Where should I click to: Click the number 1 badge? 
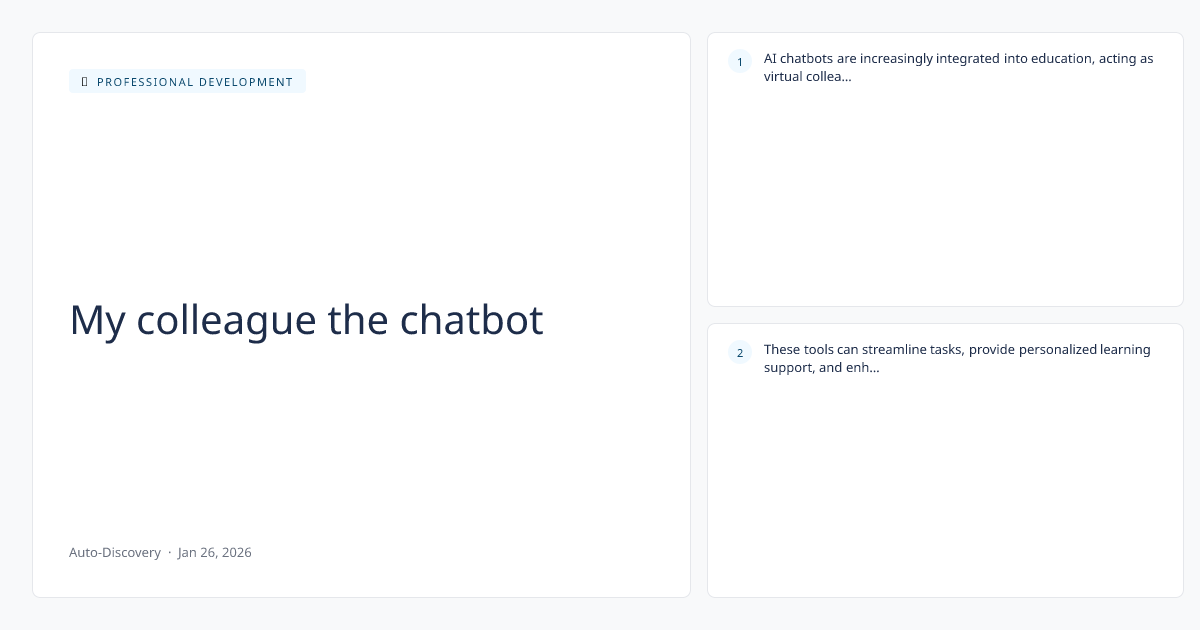tap(740, 62)
